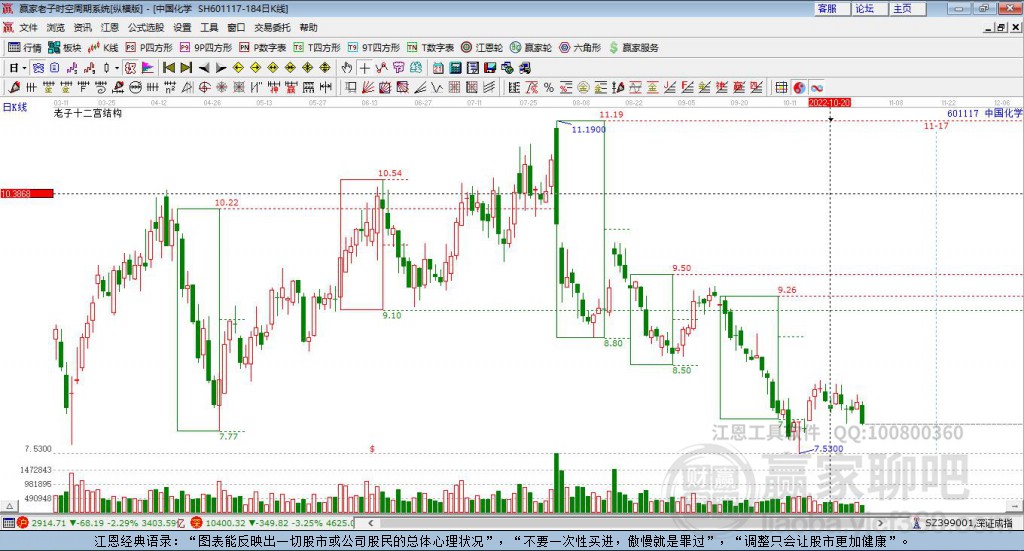The height and width of the screenshot is (551, 1024).
Task: Jump to last bar with skip-end icon
Action: pos(186,68)
